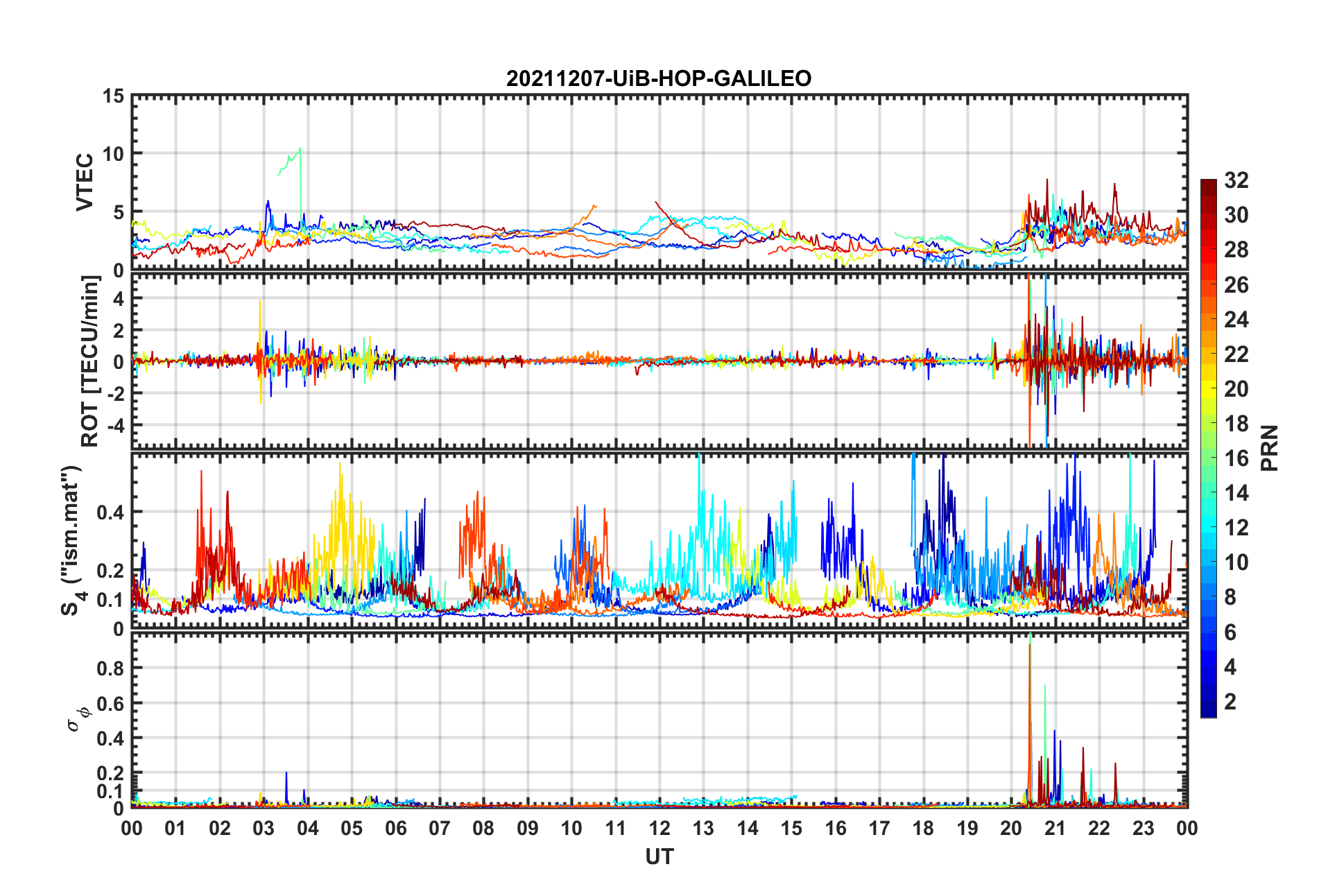Click sigma-phi axis tick value 0.8
Image resolution: width=1319 pixels, height=896 pixels.
(110, 669)
